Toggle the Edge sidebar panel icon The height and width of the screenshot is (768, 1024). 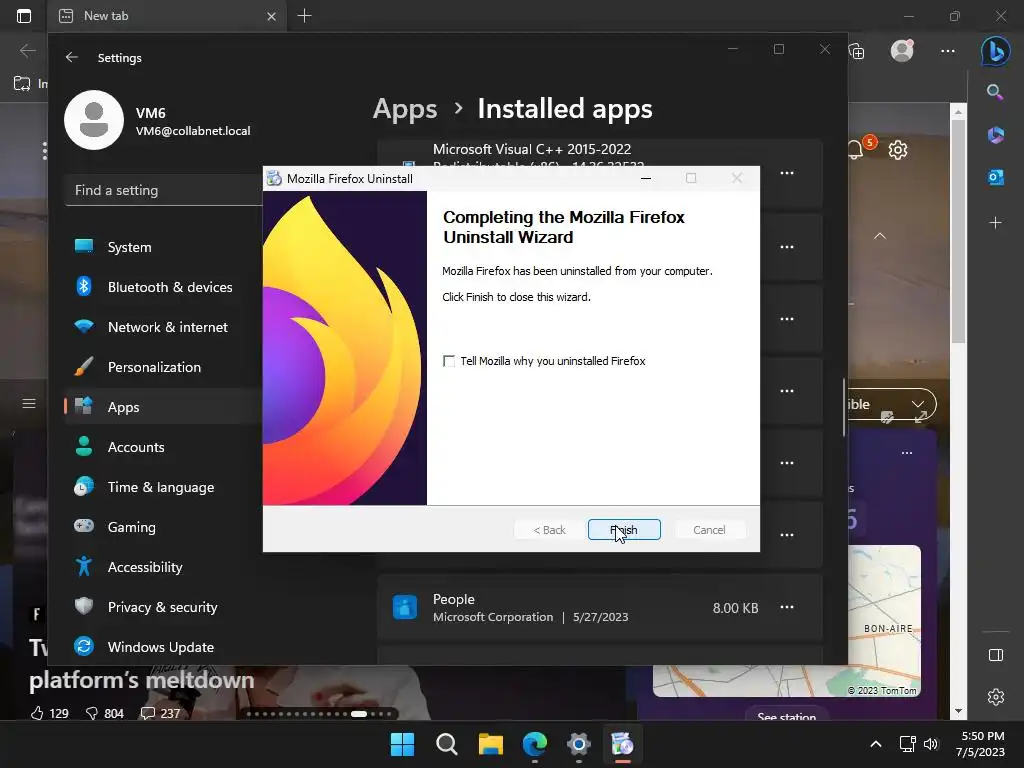(995, 655)
